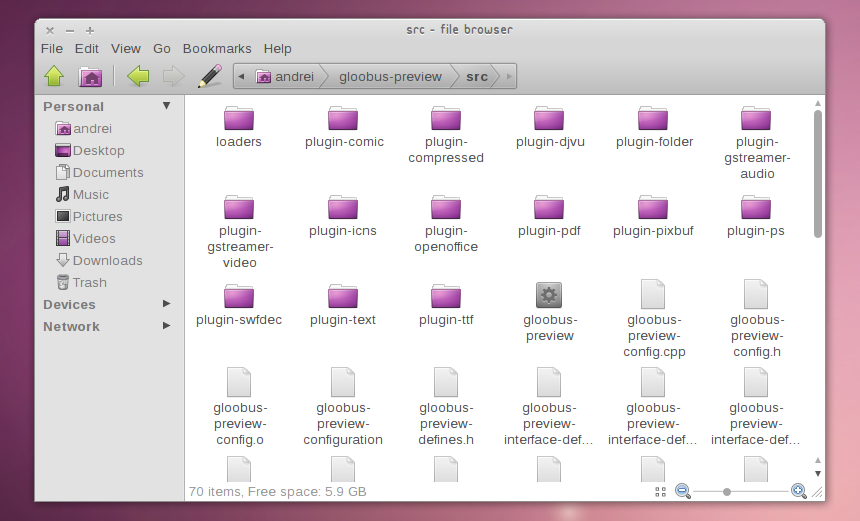Select the plugin-pixbuf folder
Screen dimensions: 860x521
653,217
